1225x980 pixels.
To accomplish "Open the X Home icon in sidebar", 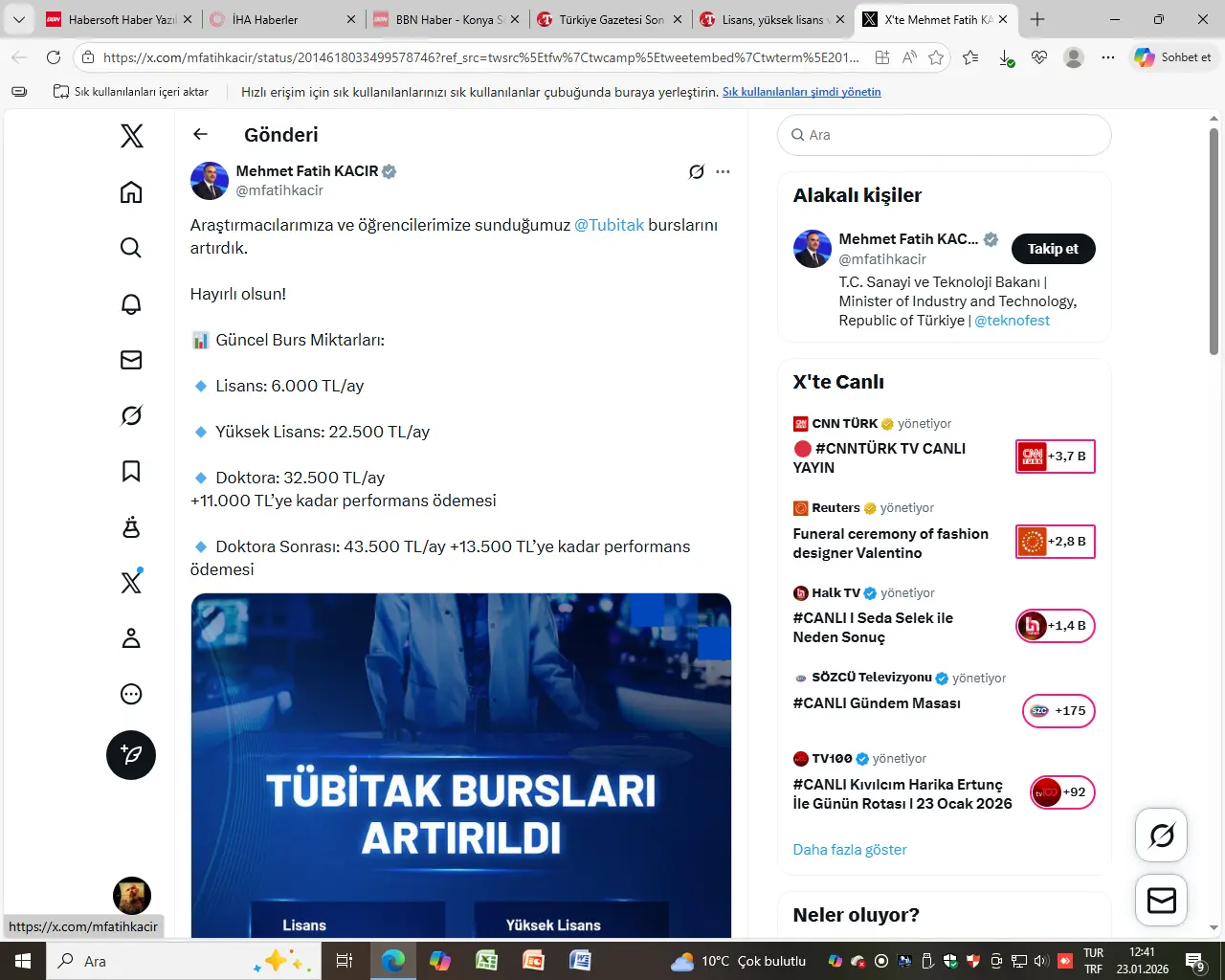I will click(x=131, y=192).
